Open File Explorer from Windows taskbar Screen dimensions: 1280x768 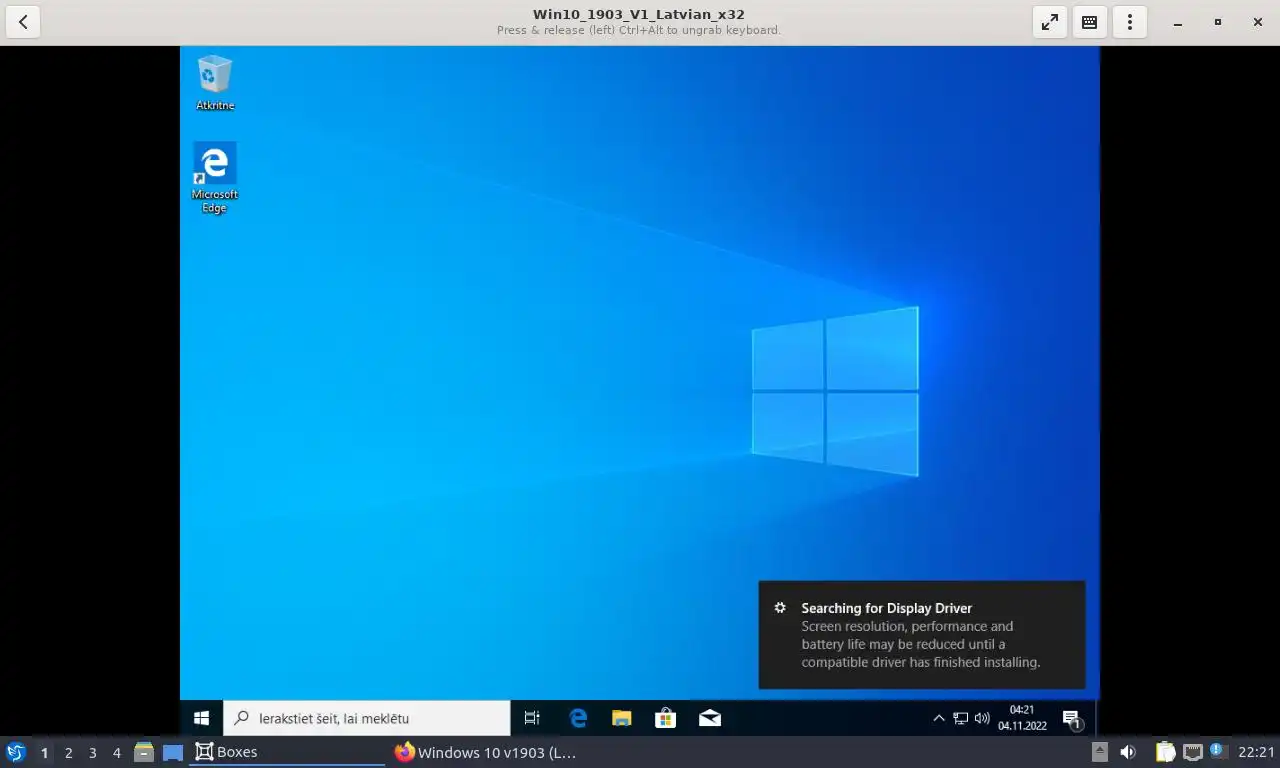point(622,718)
